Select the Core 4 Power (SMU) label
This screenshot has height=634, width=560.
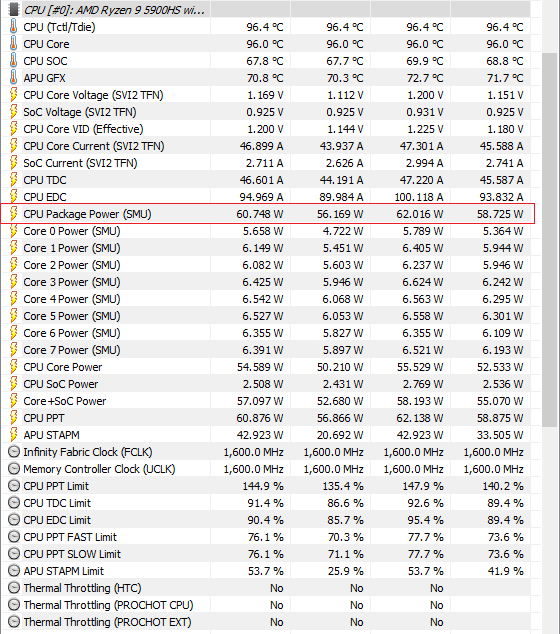(x=72, y=299)
